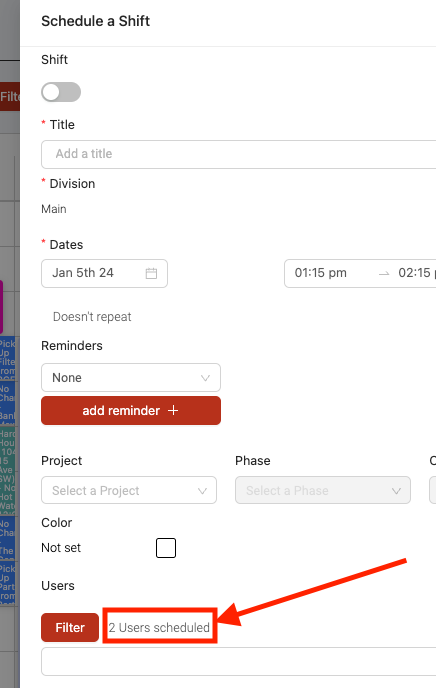Click the add reminder button
436x688 pixels.
click(x=131, y=411)
